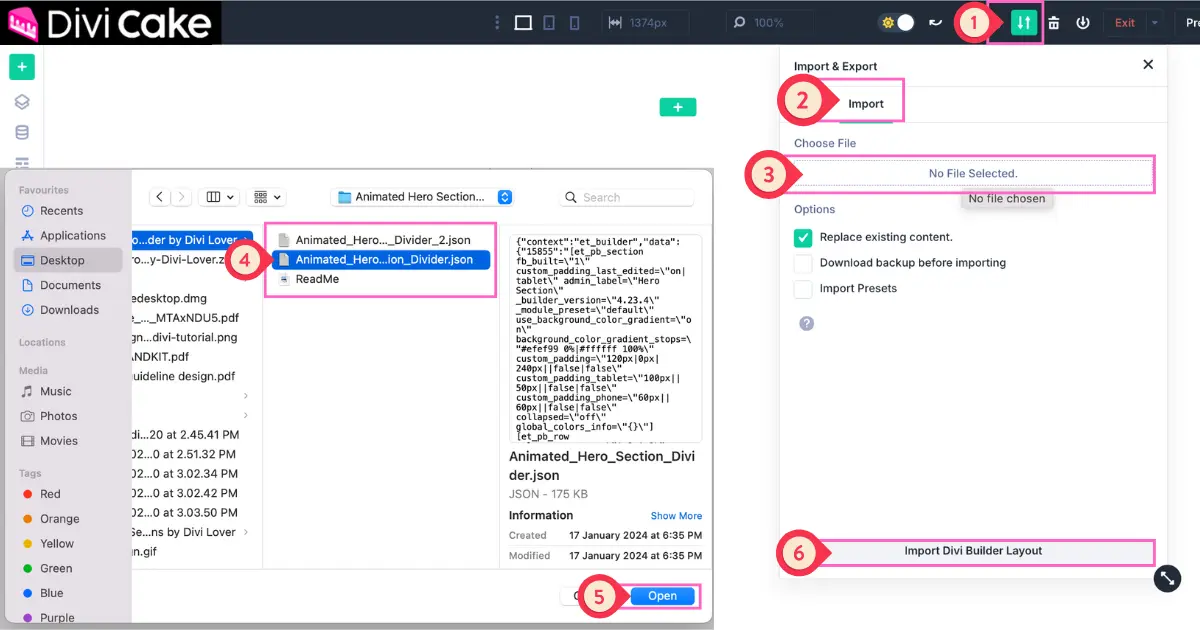The height and width of the screenshot is (630, 1200).
Task: Open Animated Hero Section folder path dropdown
Action: pyautogui.click(x=422, y=197)
